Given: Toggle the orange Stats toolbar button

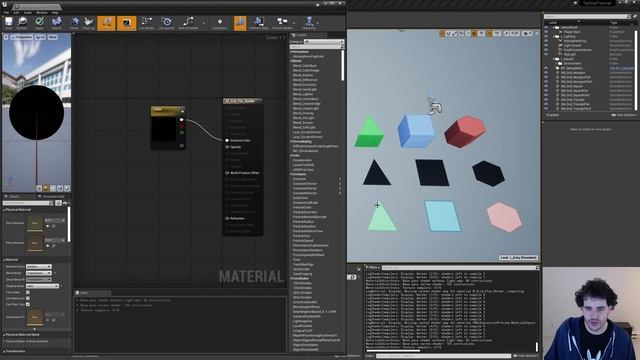Looking at the screenshot, I should (240, 23).
